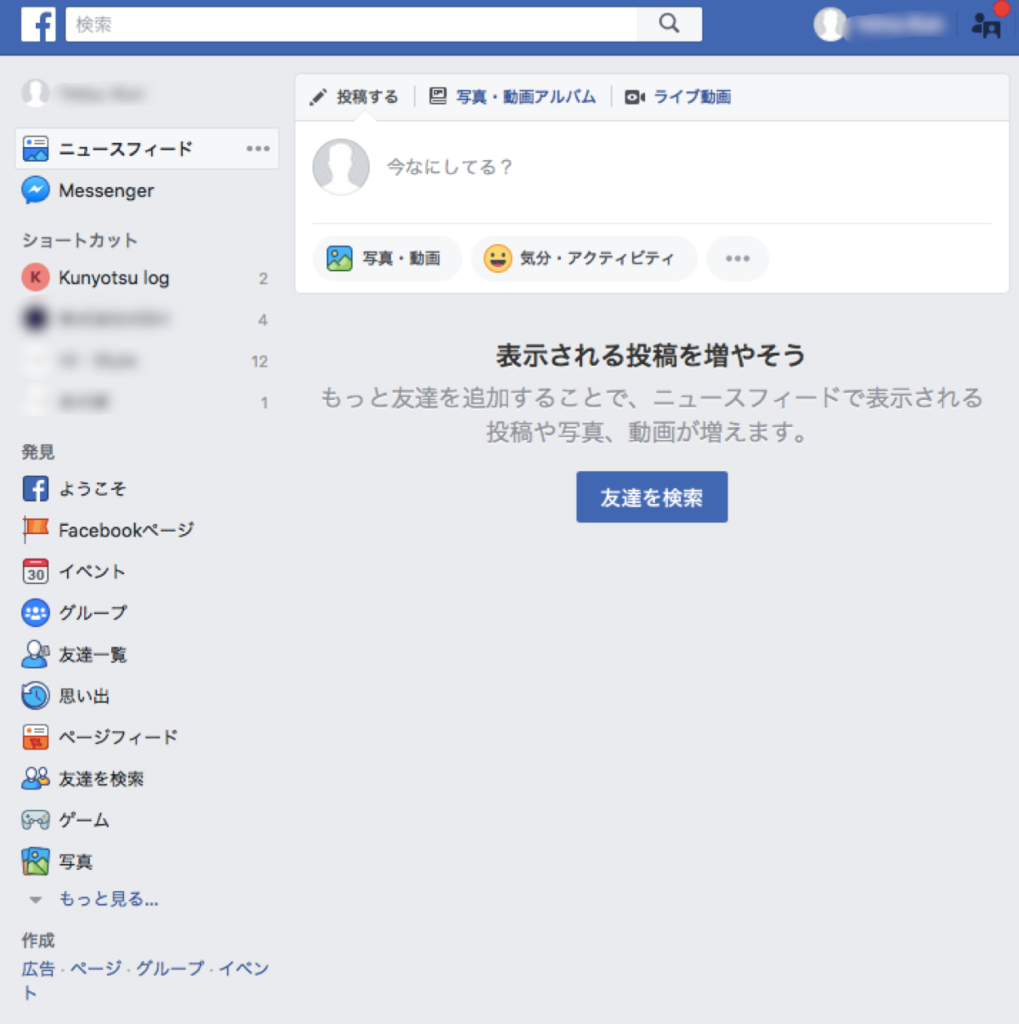
Task: Click the pencil icon on 投稿する
Action: [318, 97]
